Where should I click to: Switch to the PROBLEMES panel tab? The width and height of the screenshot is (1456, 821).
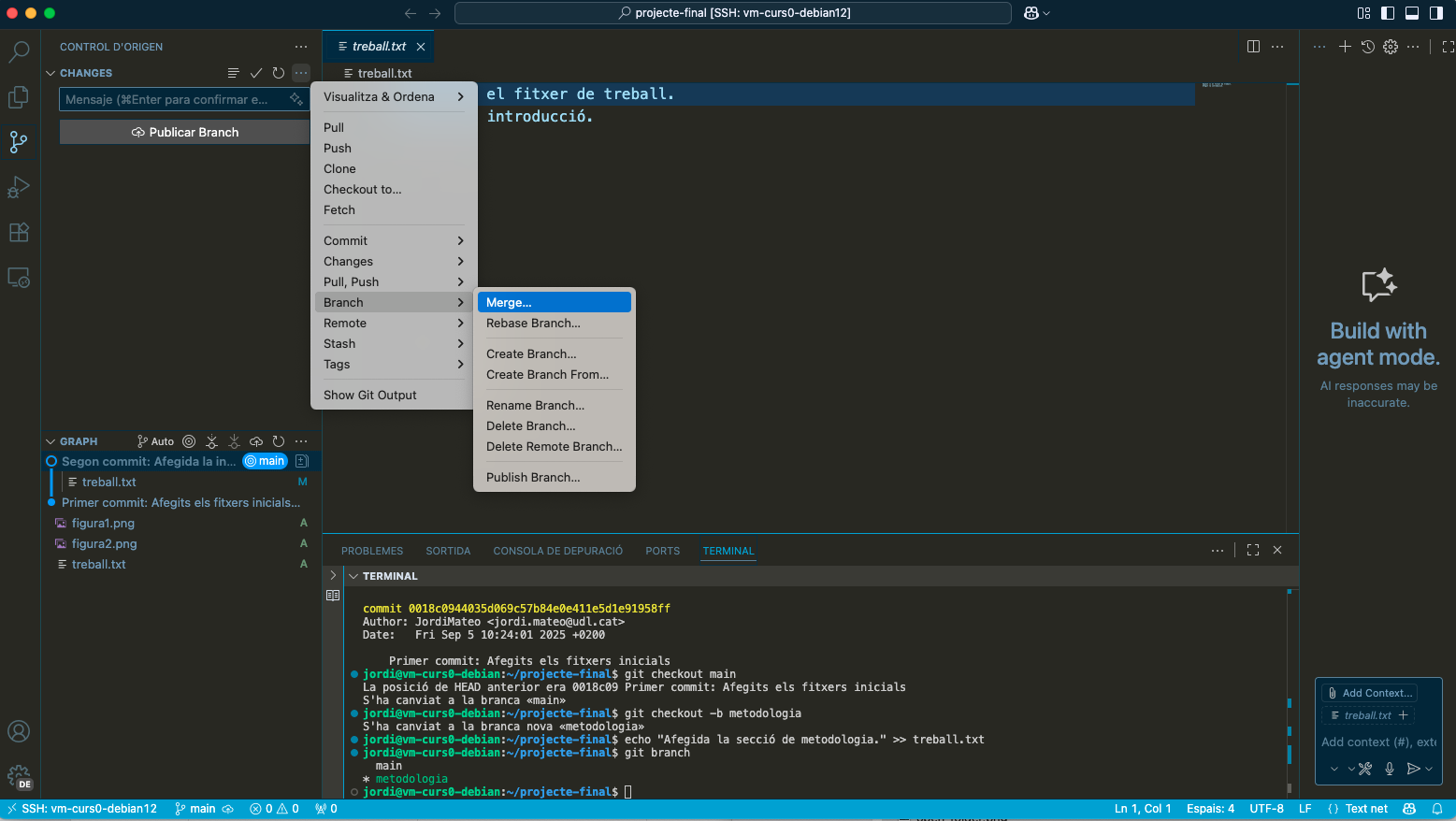point(372,551)
